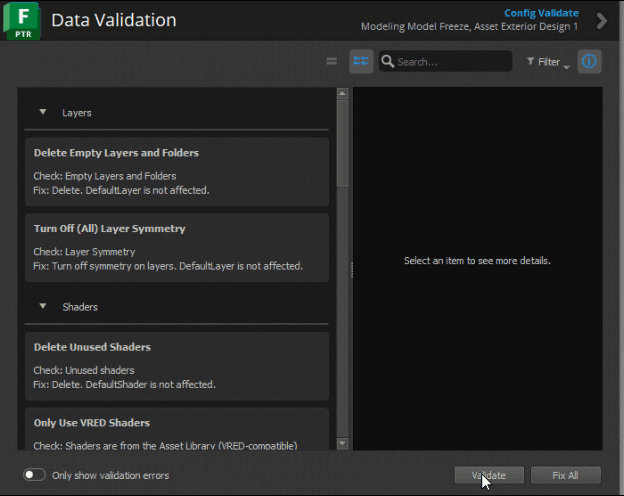
Task: Click the scrollbar down arrow
Action: point(342,443)
